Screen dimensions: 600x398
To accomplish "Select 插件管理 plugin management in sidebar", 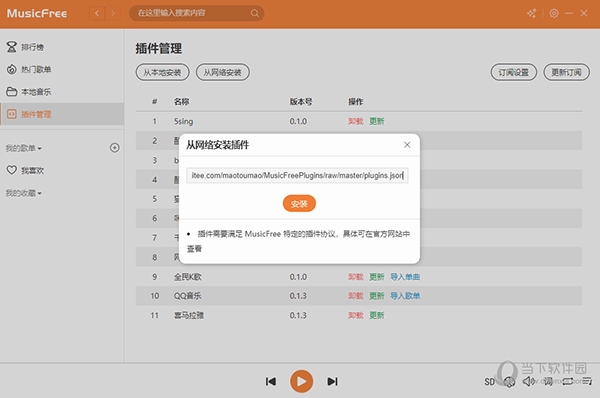I will tap(62, 114).
